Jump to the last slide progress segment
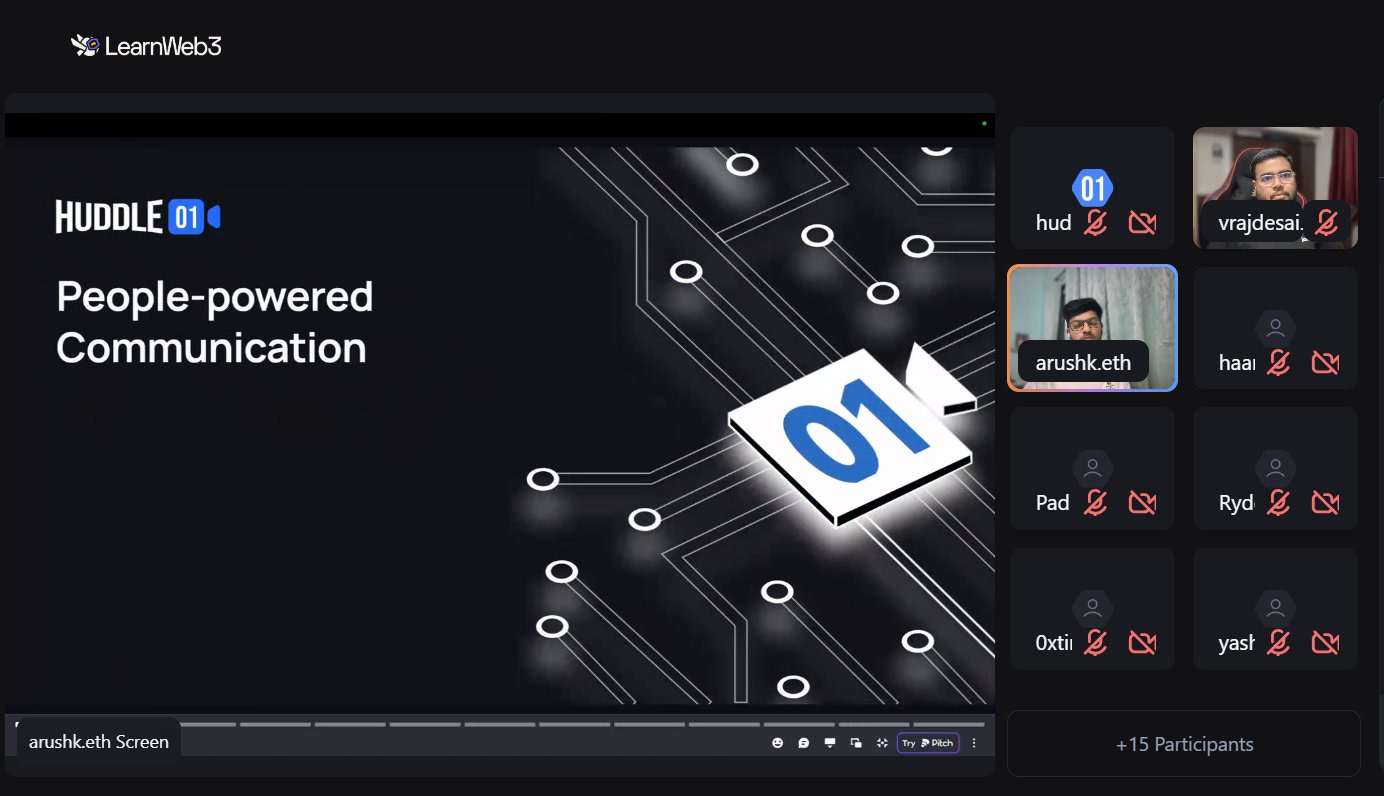The image size is (1384, 796). pos(949,724)
